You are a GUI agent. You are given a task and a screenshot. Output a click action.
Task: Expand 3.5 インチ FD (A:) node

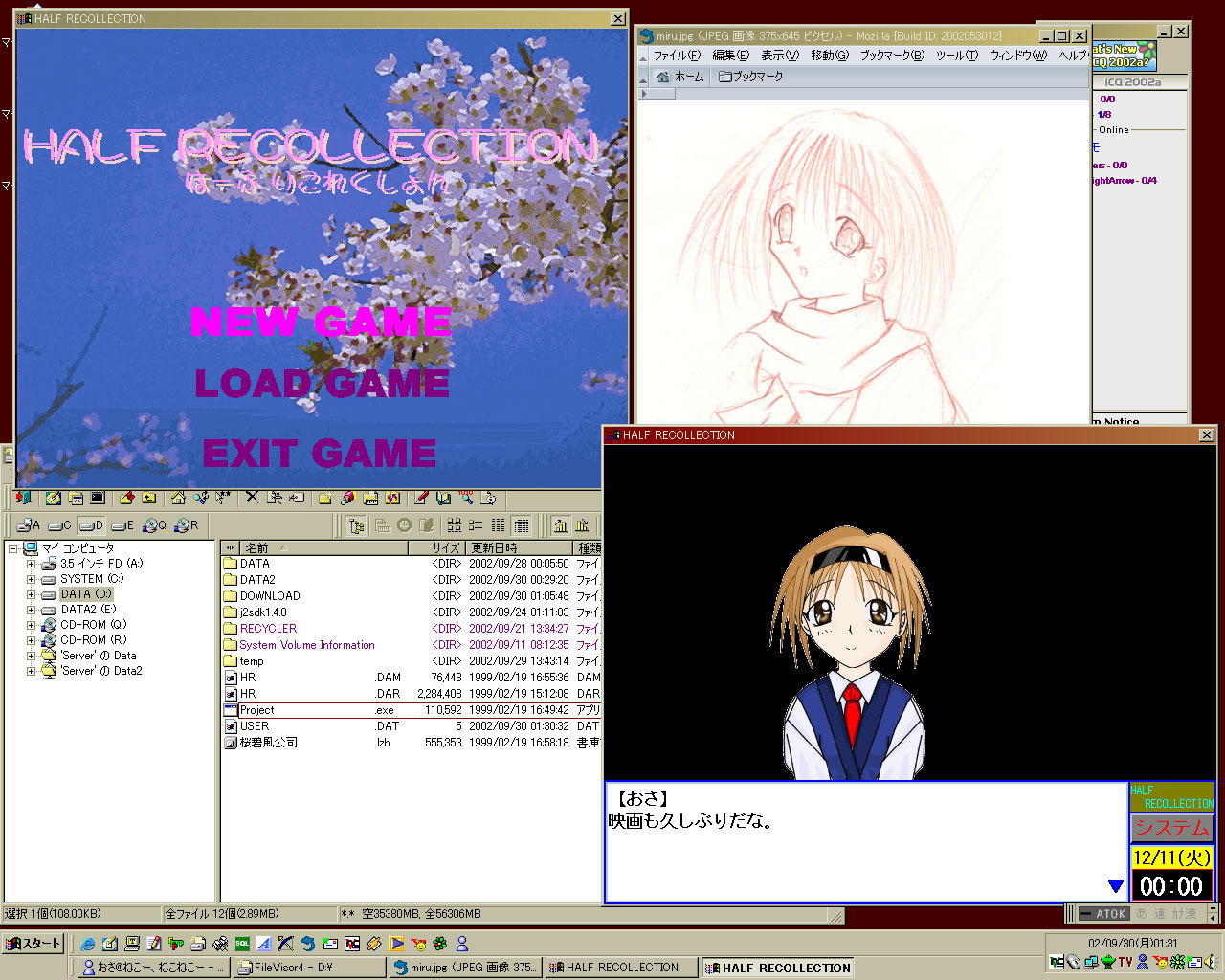coord(31,564)
